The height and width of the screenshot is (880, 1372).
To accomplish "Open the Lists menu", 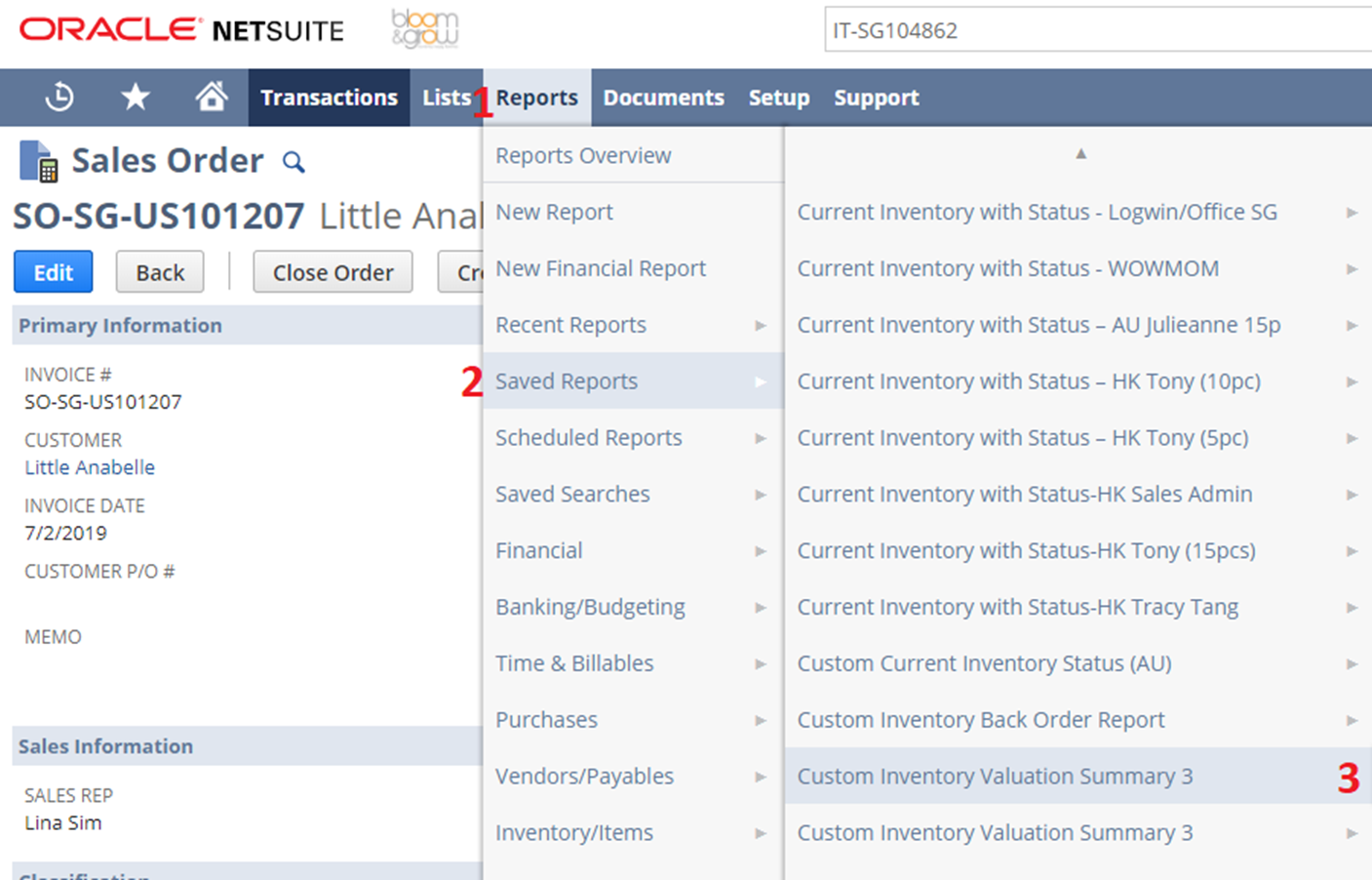I will 447,98.
